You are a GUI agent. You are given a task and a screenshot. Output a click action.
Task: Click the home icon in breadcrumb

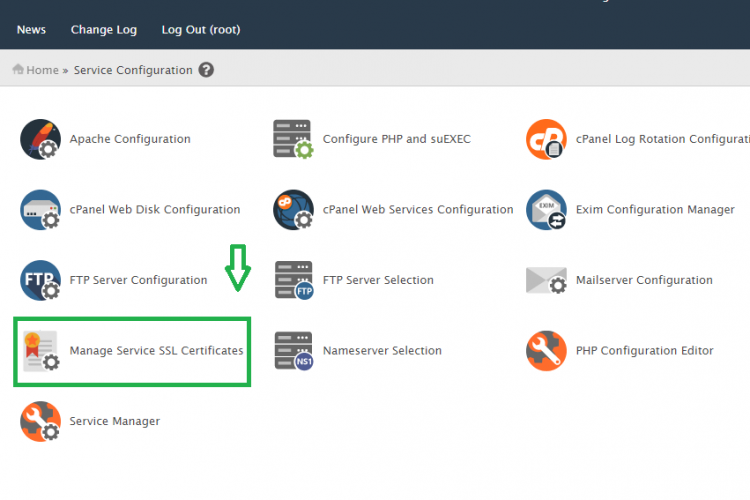18,69
